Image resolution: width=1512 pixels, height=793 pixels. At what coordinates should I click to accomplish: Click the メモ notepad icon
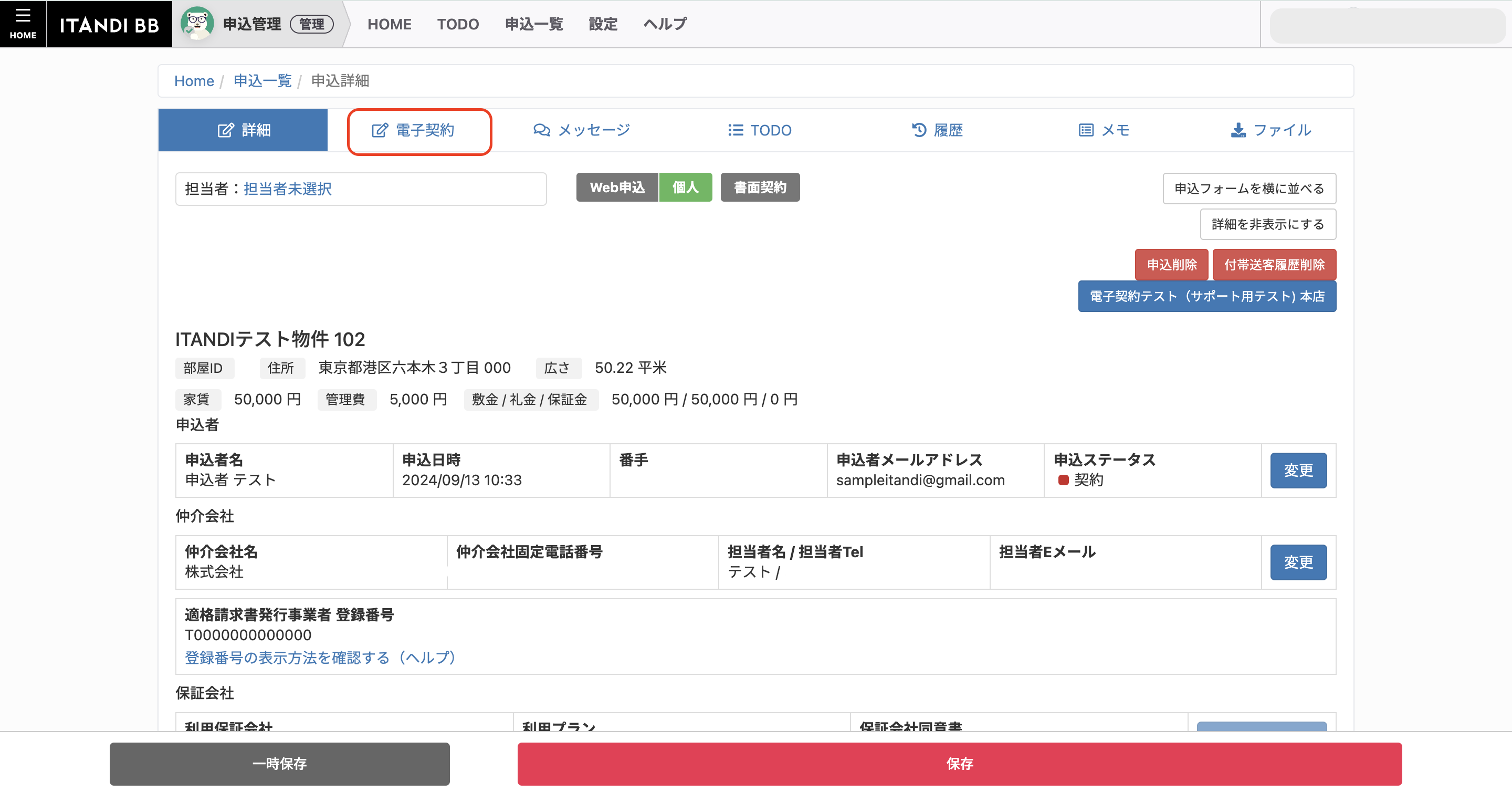point(1086,130)
